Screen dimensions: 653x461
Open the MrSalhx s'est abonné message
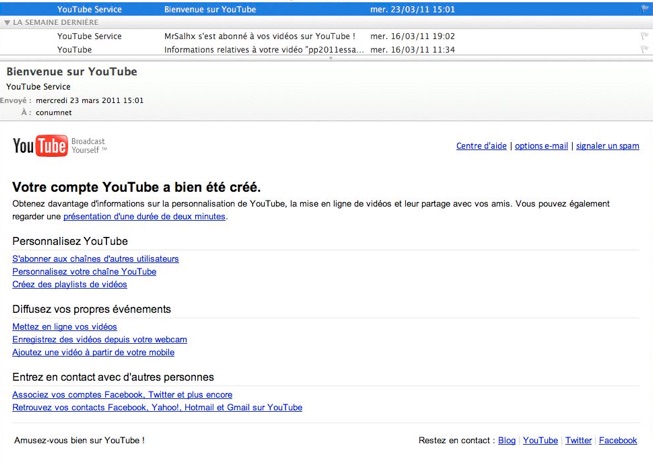(x=326, y=36)
